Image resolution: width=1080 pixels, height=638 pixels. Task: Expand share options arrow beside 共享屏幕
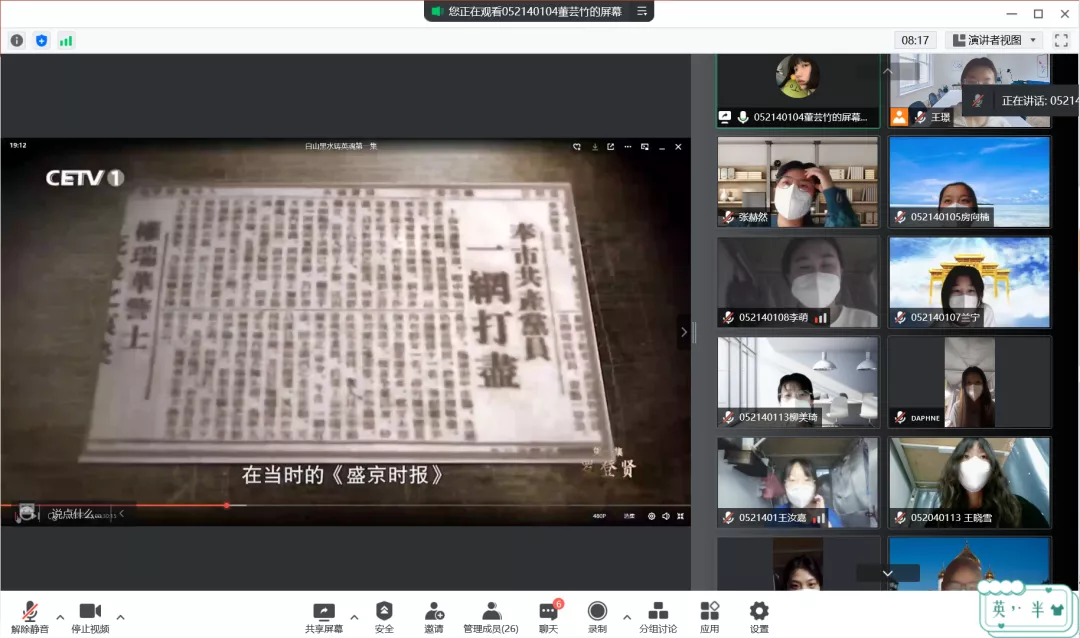[354, 617]
